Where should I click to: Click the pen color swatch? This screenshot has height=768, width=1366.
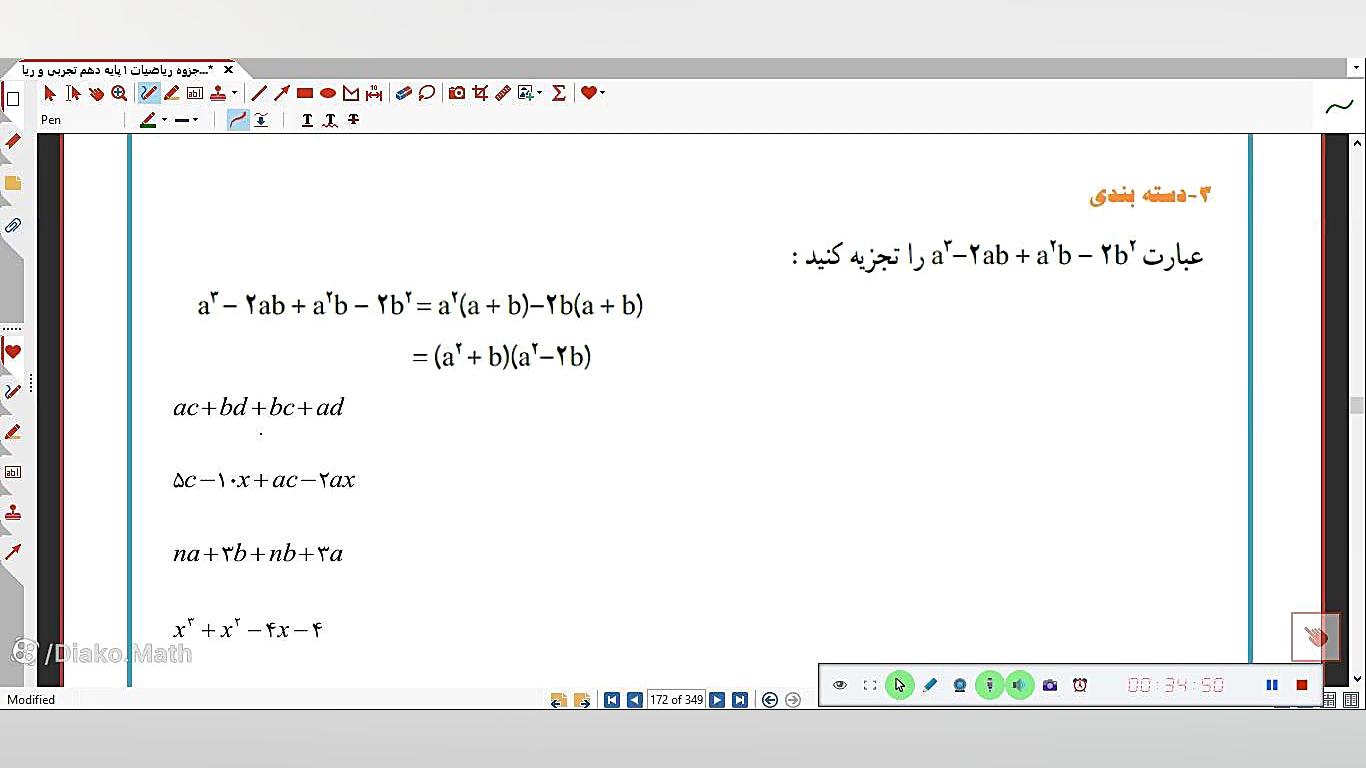[x=149, y=120]
